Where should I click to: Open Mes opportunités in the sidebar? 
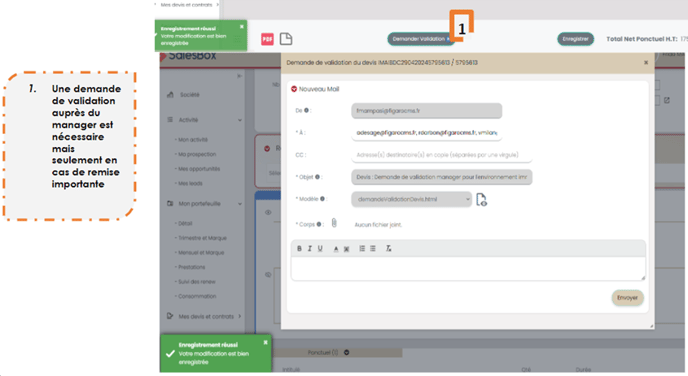coord(199,168)
